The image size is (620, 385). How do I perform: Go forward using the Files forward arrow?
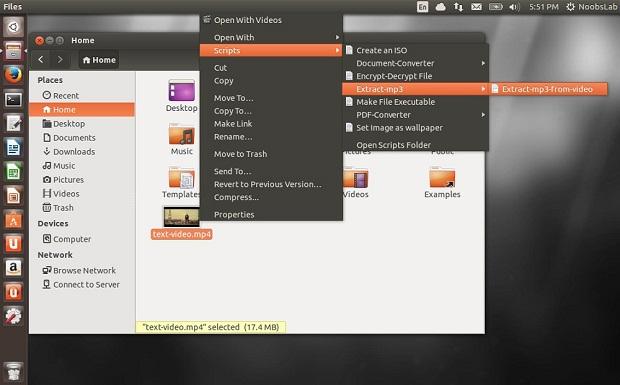pyautogui.click(x=60, y=60)
